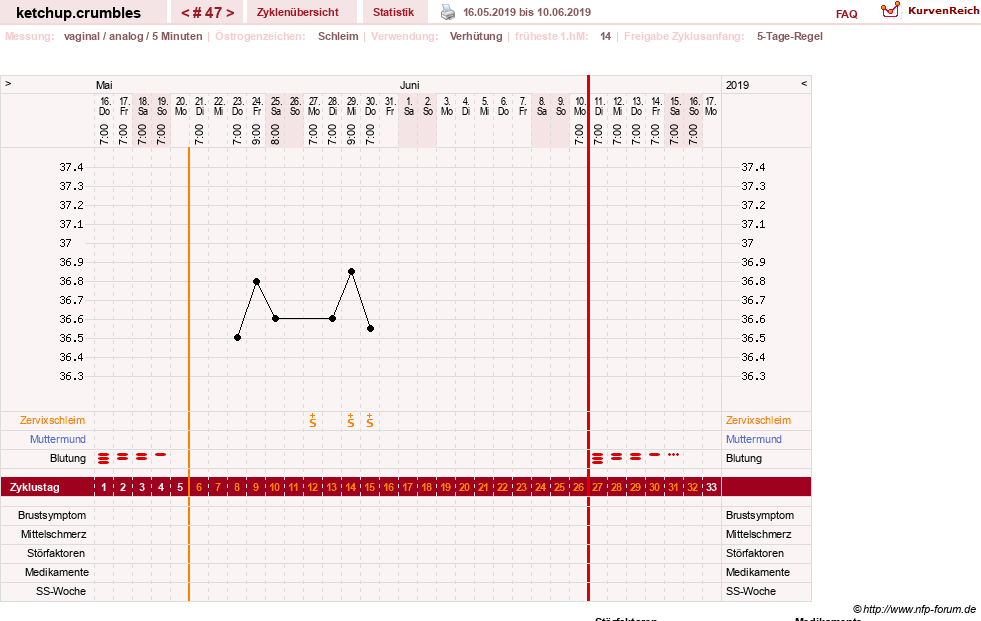The image size is (981, 621).
Task: Click the http://www.nfp-forum.de copyright link
Action: tap(915, 609)
